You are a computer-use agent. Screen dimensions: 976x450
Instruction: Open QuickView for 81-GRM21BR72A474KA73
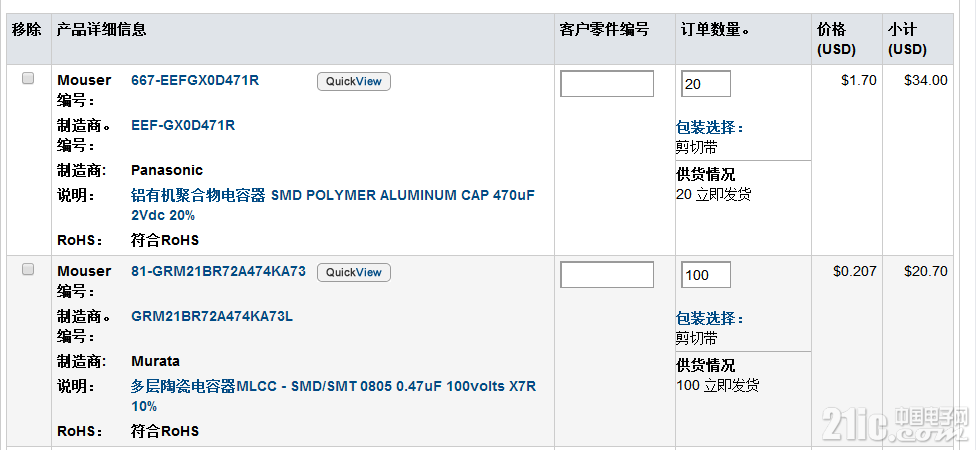(x=354, y=273)
